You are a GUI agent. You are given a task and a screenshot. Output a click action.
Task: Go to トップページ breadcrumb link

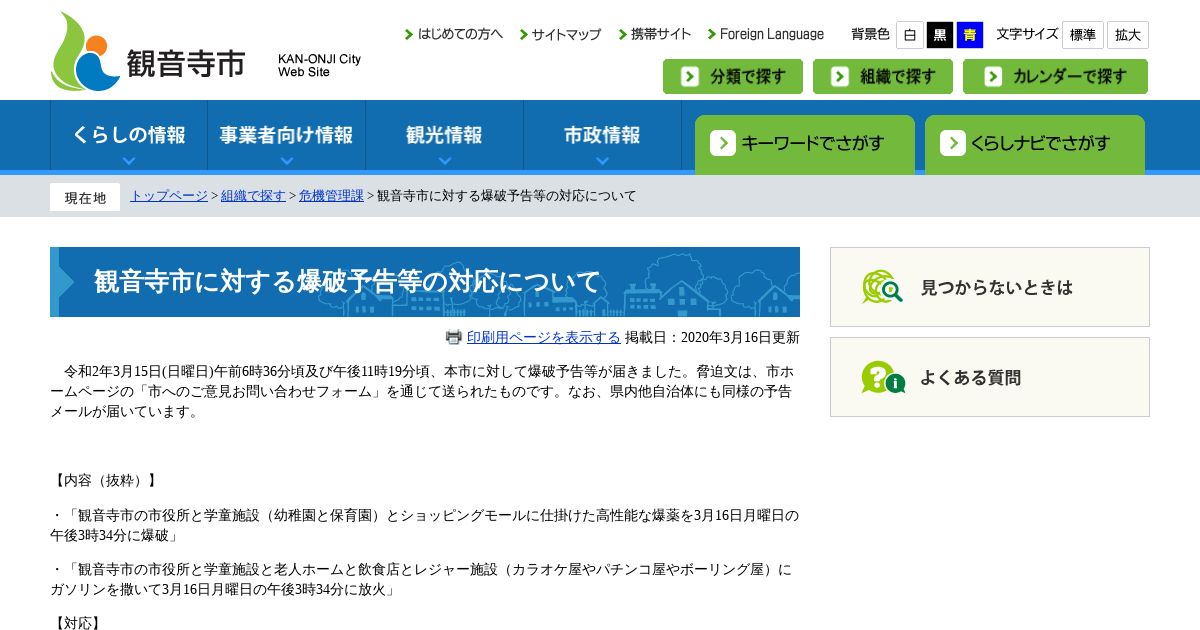coord(169,196)
